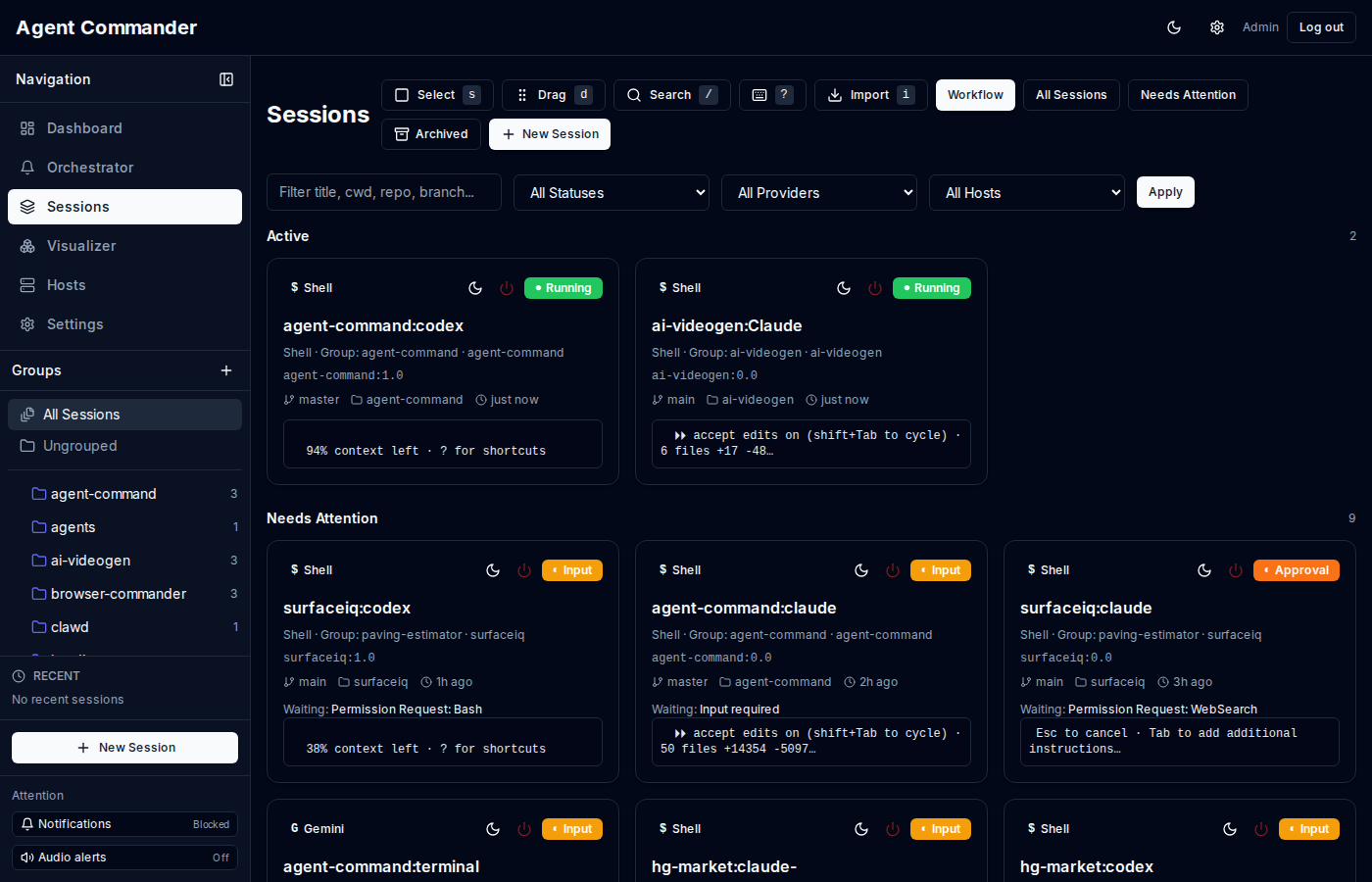Toggle Audio alerts off switch
Screen dimensions: 1372x882
click(124, 857)
